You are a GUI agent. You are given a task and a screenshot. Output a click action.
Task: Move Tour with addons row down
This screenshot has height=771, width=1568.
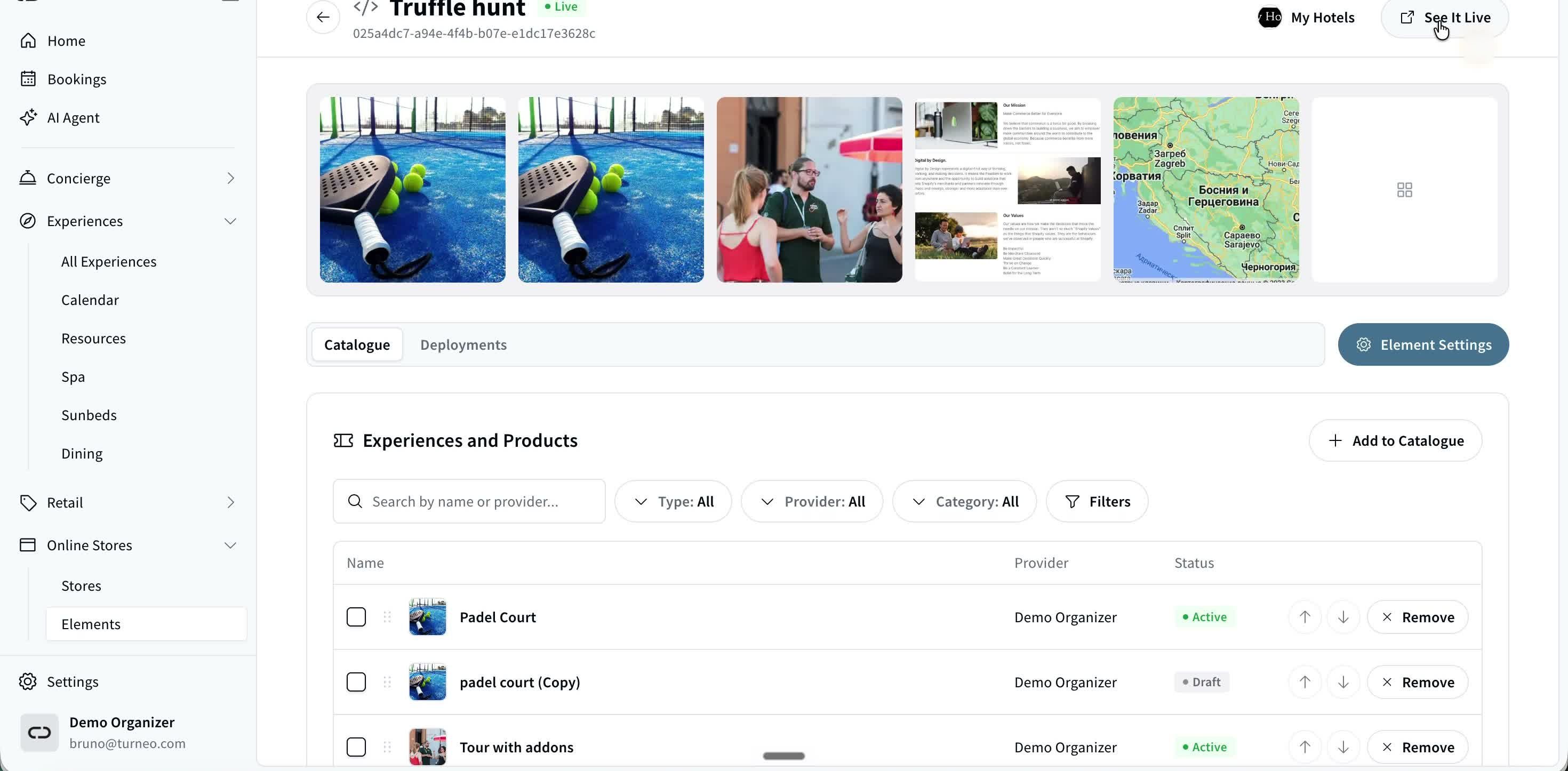pos(1343,747)
